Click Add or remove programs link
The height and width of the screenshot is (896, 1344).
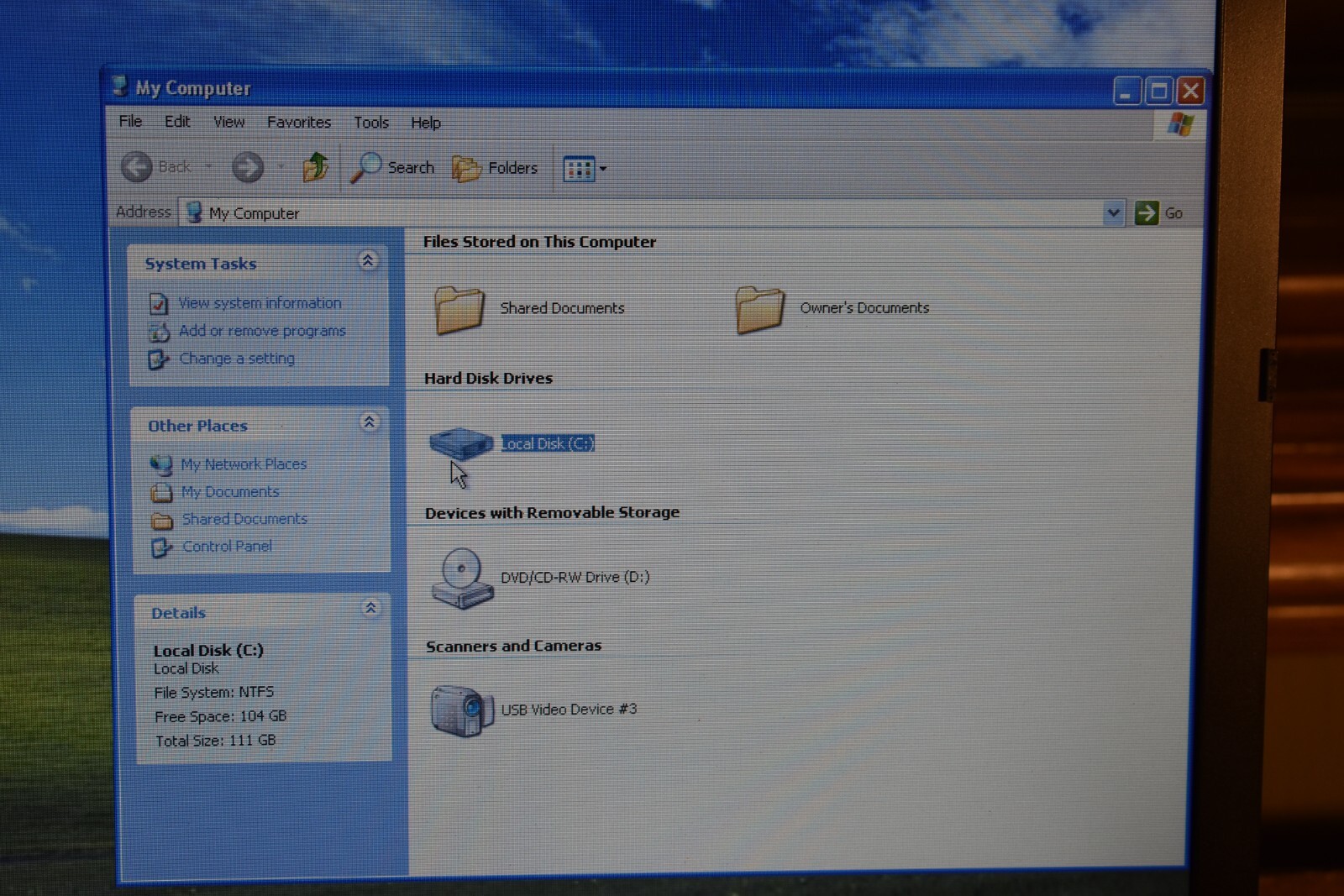[x=262, y=331]
